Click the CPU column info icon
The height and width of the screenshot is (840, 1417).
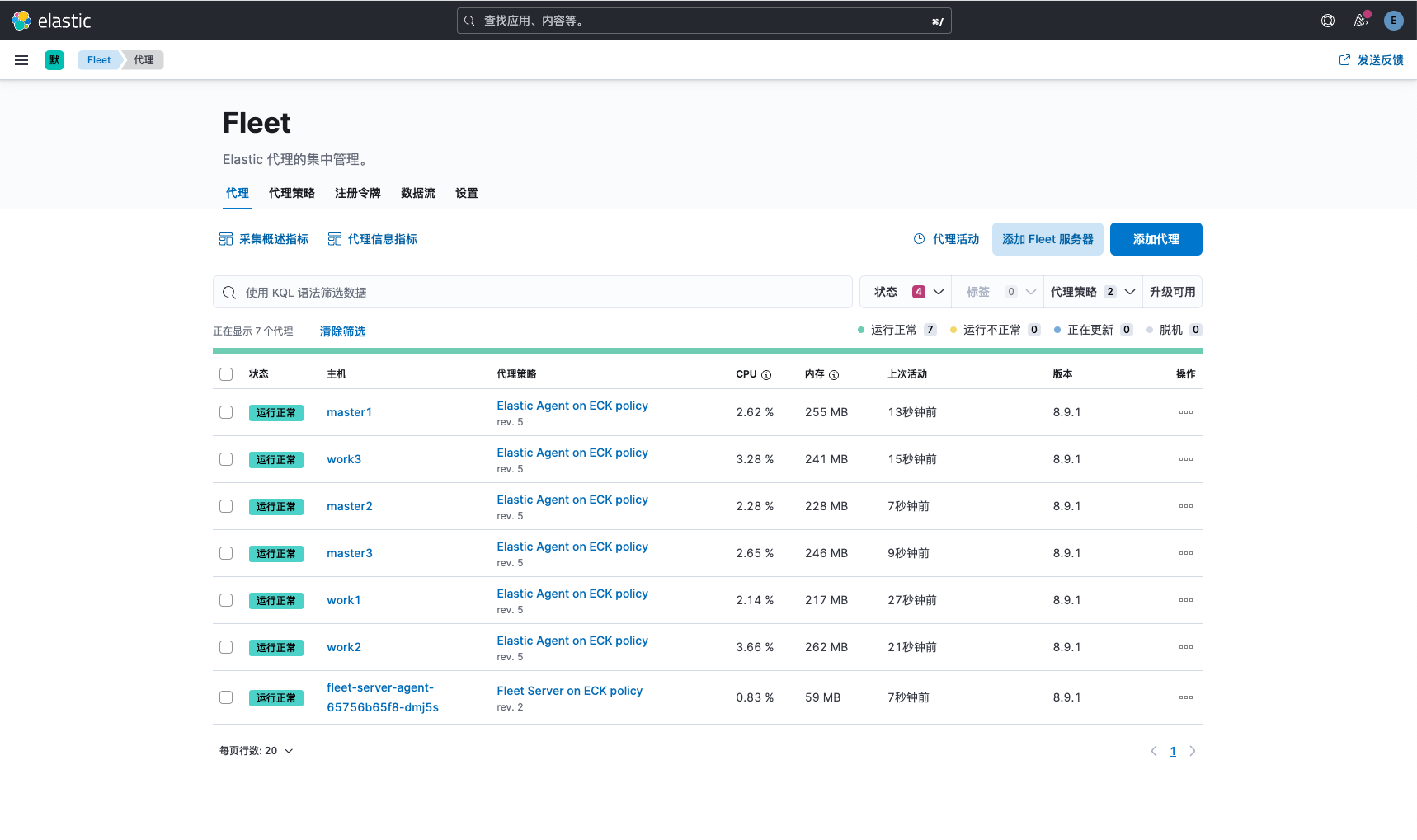click(766, 375)
